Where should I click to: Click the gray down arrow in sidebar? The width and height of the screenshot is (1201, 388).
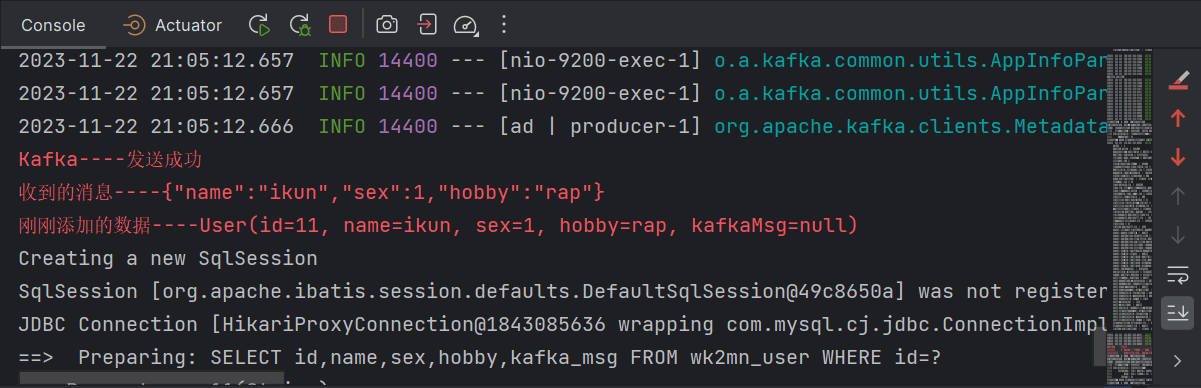pos(1178,235)
